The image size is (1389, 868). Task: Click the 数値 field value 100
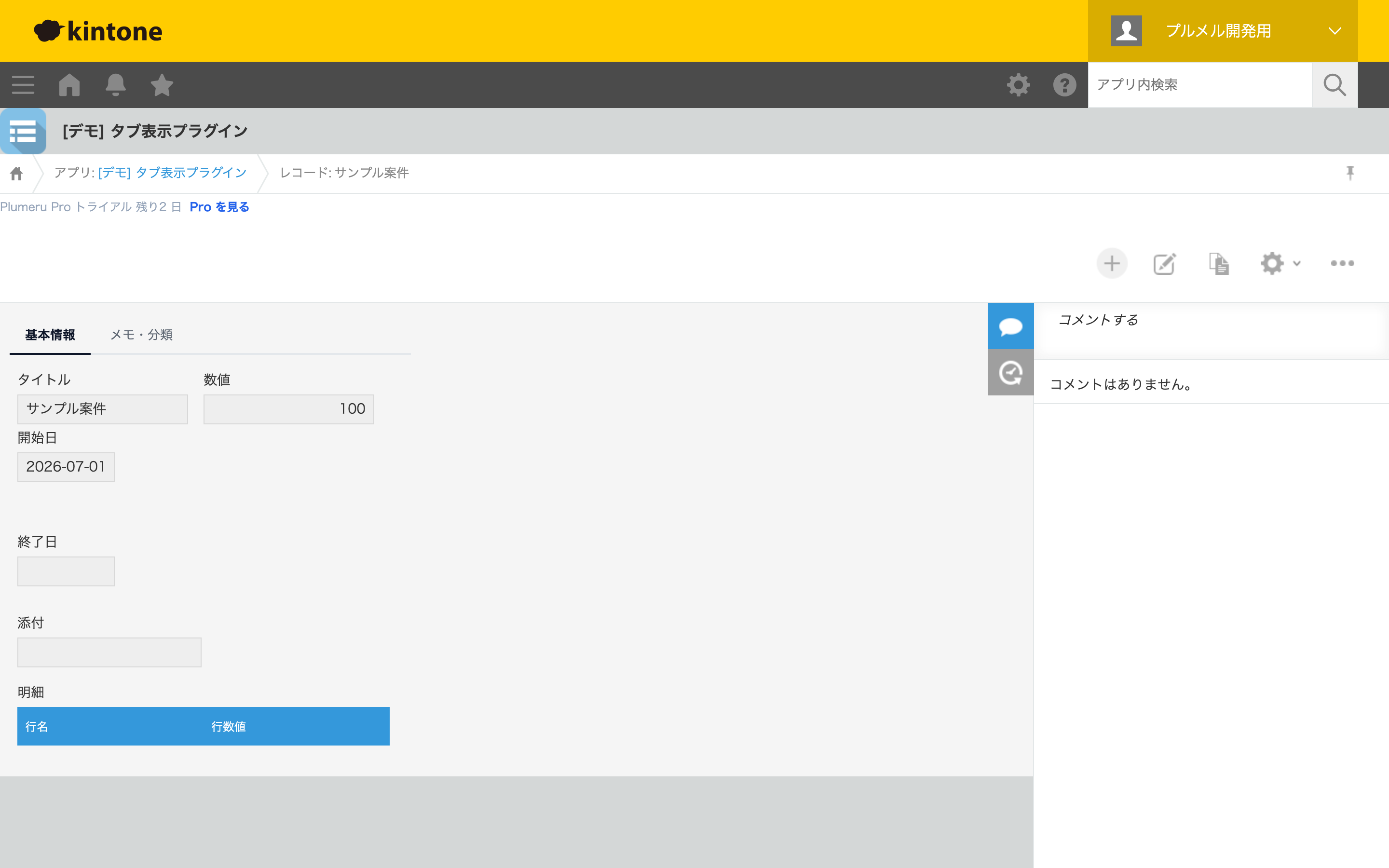pyautogui.click(x=289, y=409)
